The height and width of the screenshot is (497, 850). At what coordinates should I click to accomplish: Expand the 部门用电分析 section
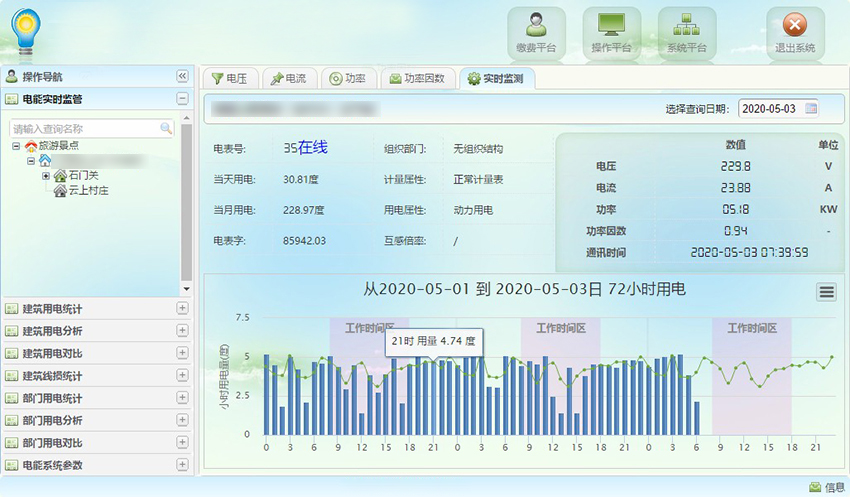coord(182,420)
